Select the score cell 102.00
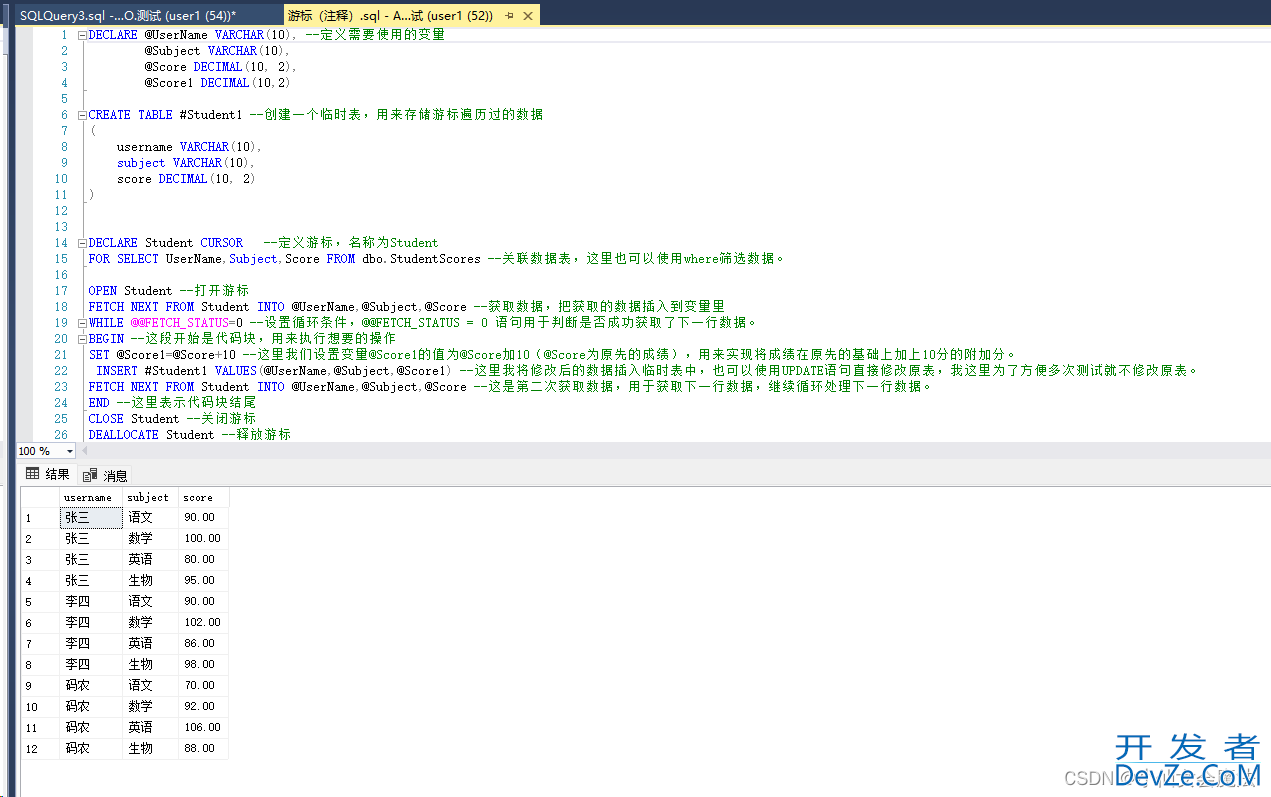Screen dimensions: 1271x797 pos(203,622)
